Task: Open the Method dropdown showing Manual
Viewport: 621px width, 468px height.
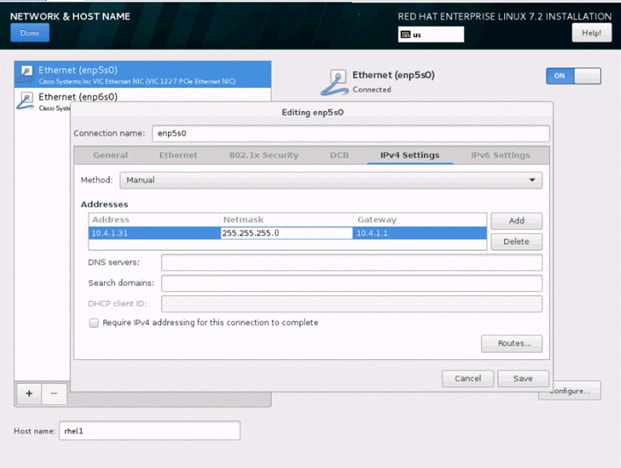Action: 331,180
